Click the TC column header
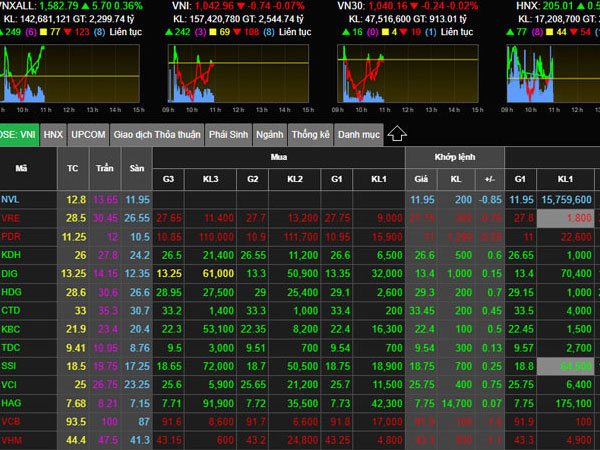The image size is (600, 450). 72,168
